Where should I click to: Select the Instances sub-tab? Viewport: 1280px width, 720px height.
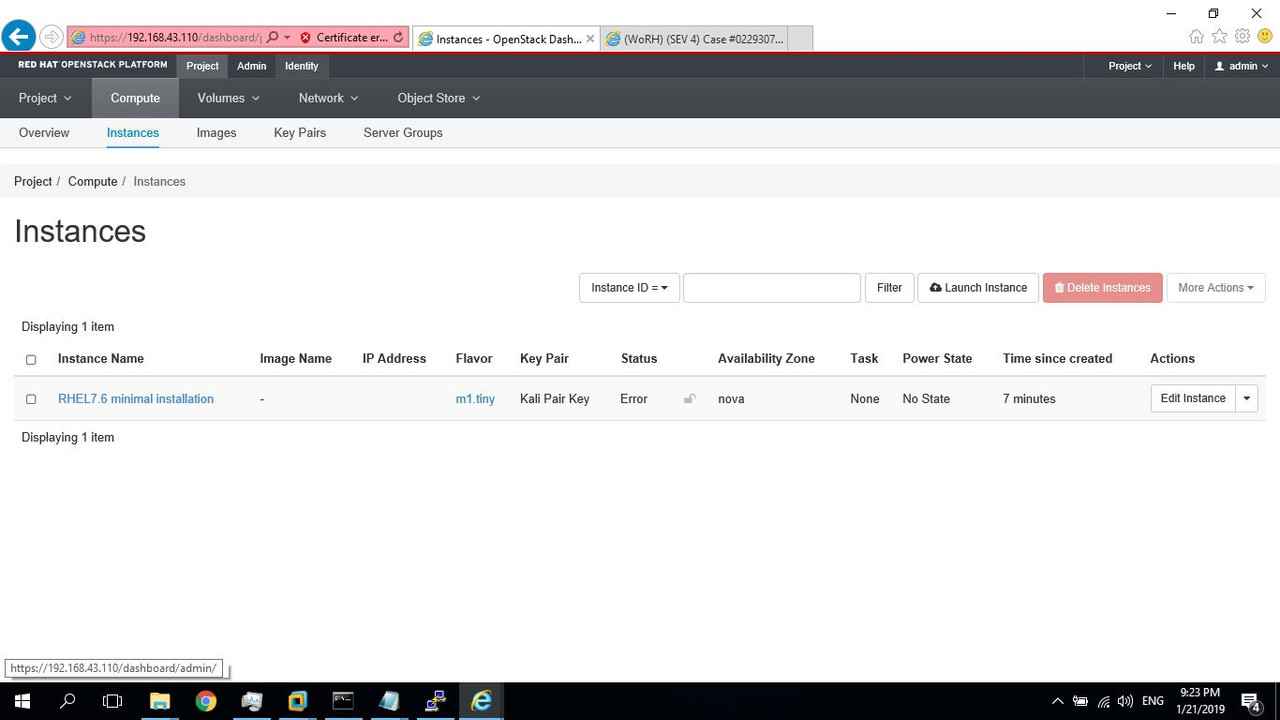pyautogui.click(x=133, y=133)
